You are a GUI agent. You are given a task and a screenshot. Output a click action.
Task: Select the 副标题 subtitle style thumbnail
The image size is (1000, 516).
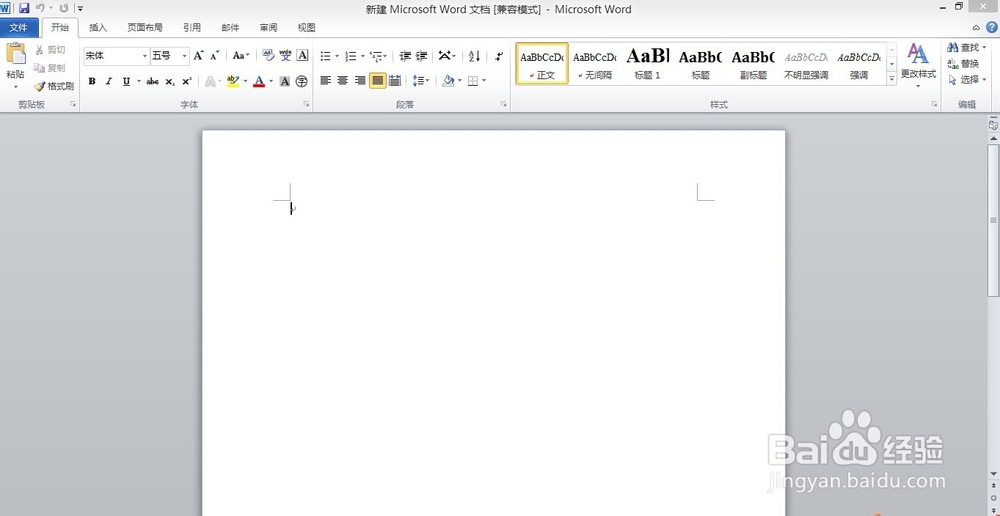click(753, 63)
